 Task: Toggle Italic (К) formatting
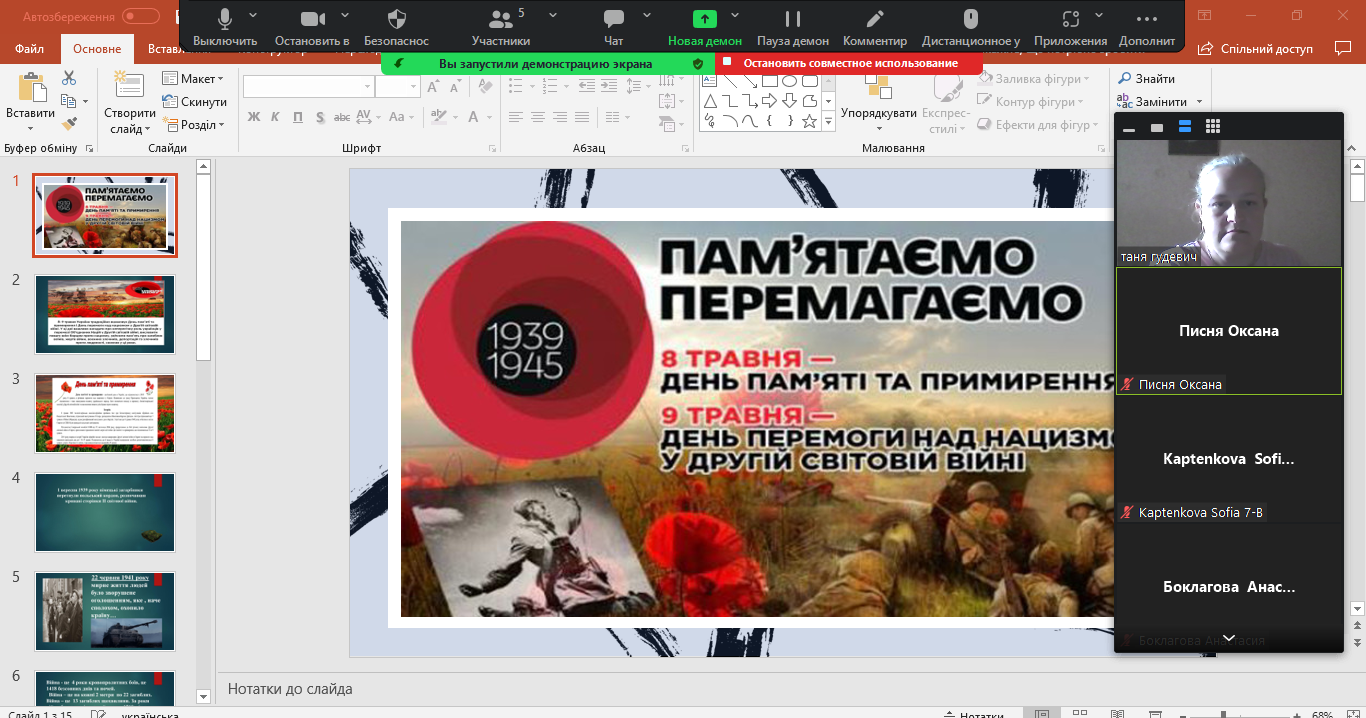[276, 117]
